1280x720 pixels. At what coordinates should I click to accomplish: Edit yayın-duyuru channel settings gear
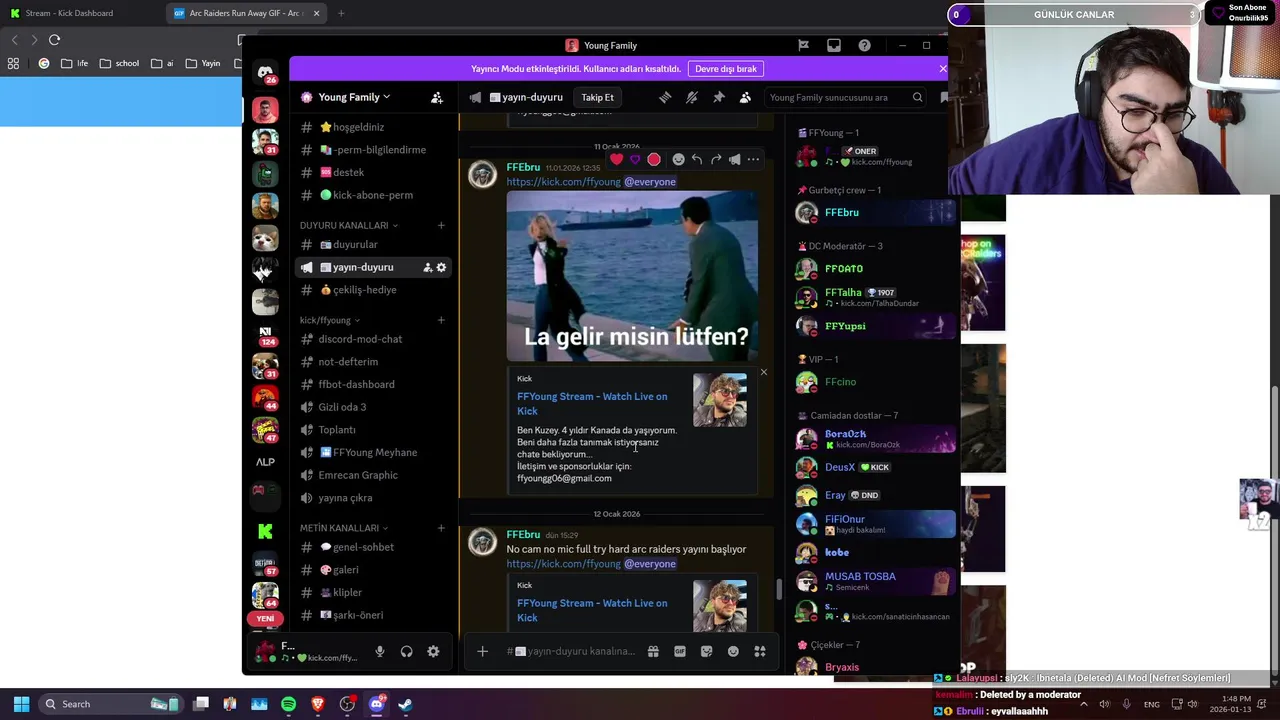coord(441,267)
